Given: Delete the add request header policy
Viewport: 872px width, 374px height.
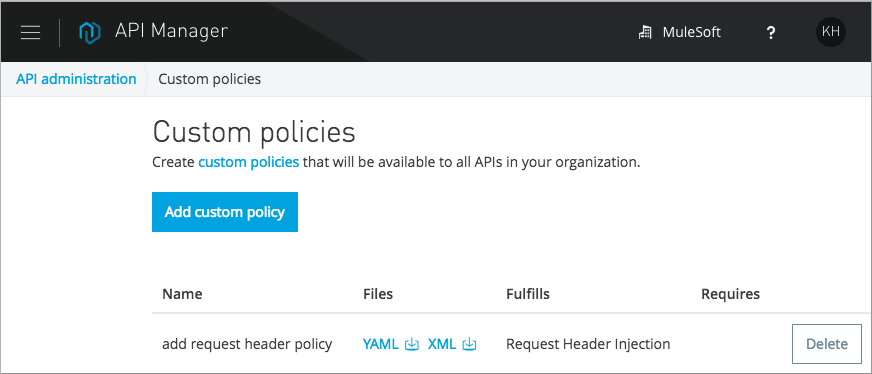Looking at the screenshot, I should (826, 344).
